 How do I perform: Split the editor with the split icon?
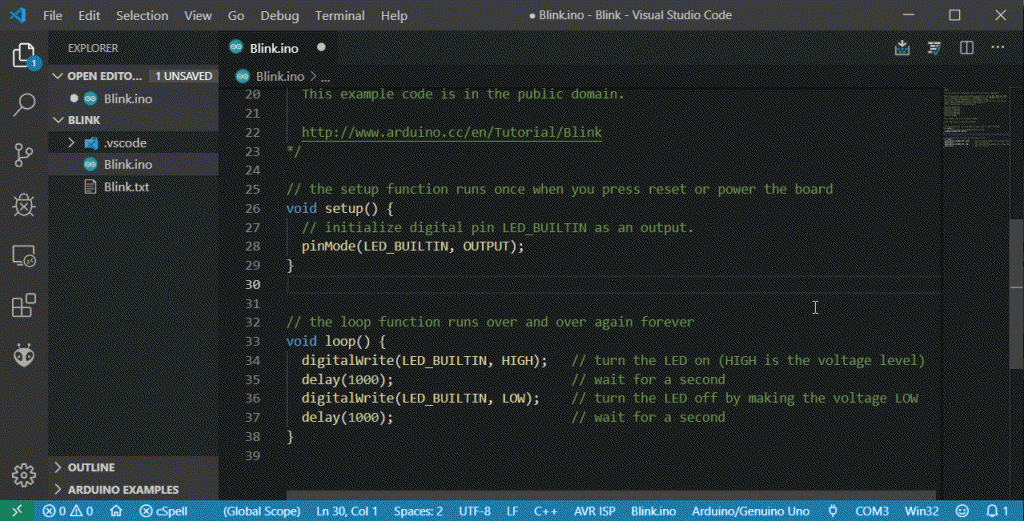click(x=966, y=47)
